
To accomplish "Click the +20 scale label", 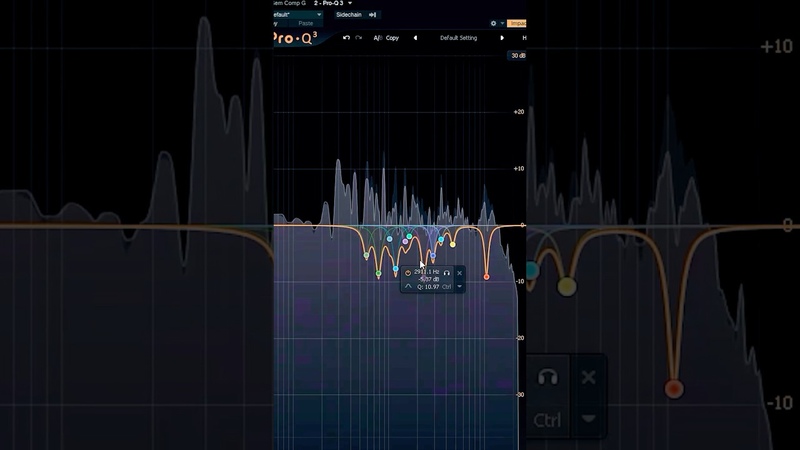I will [x=518, y=112].
